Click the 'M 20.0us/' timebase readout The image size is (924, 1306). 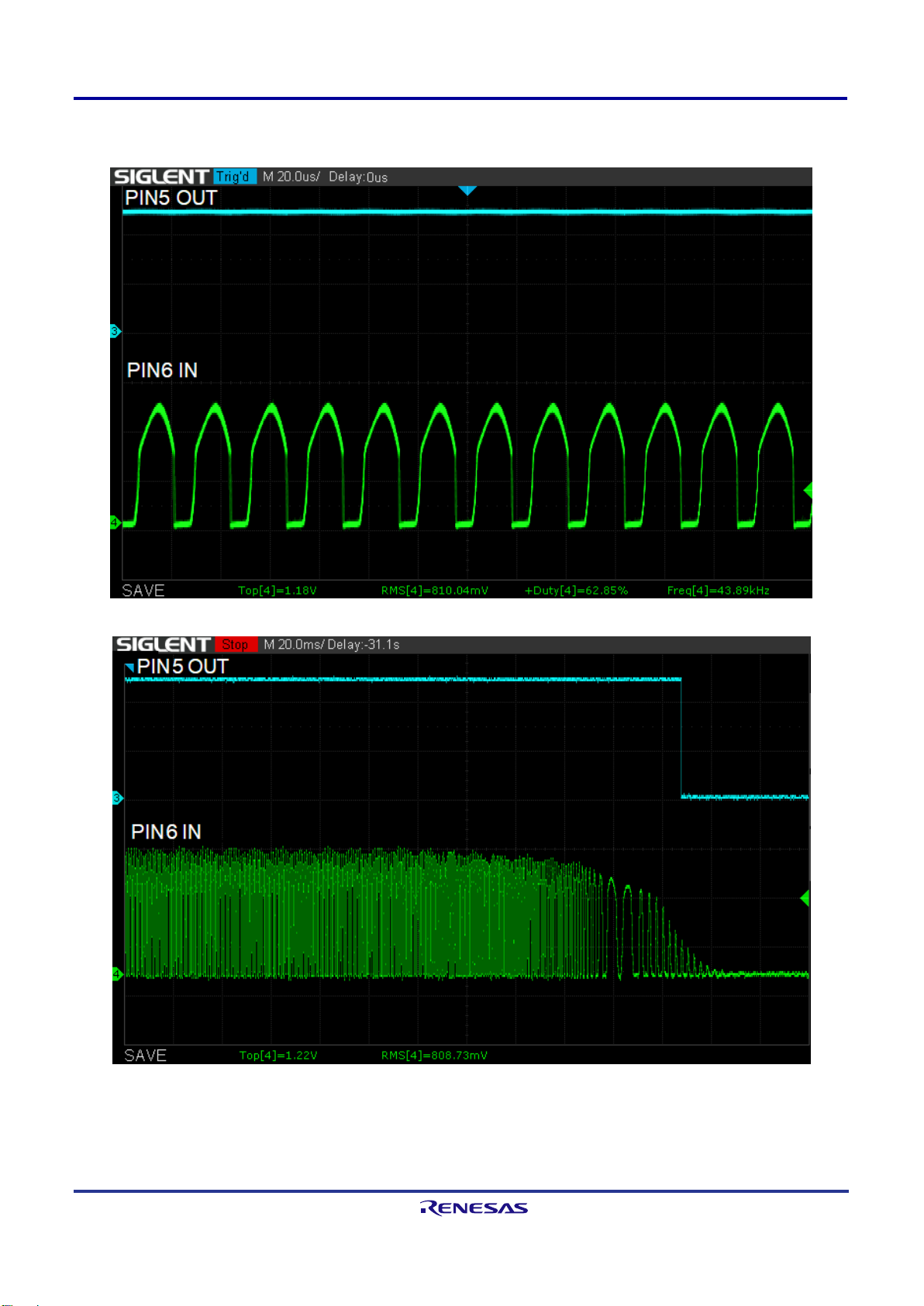tap(291, 177)
